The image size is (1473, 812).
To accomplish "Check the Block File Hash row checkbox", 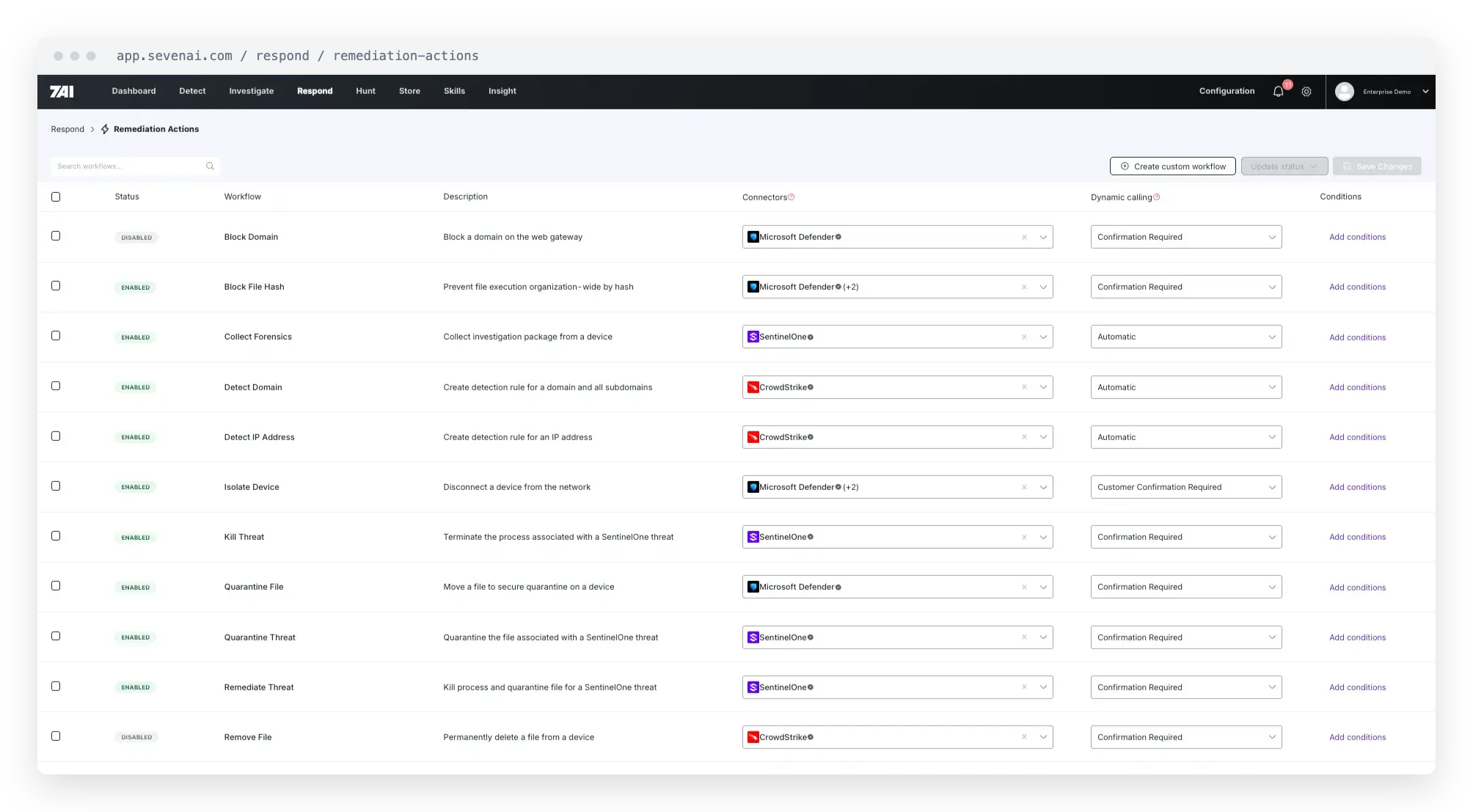I will click(56, 285).
